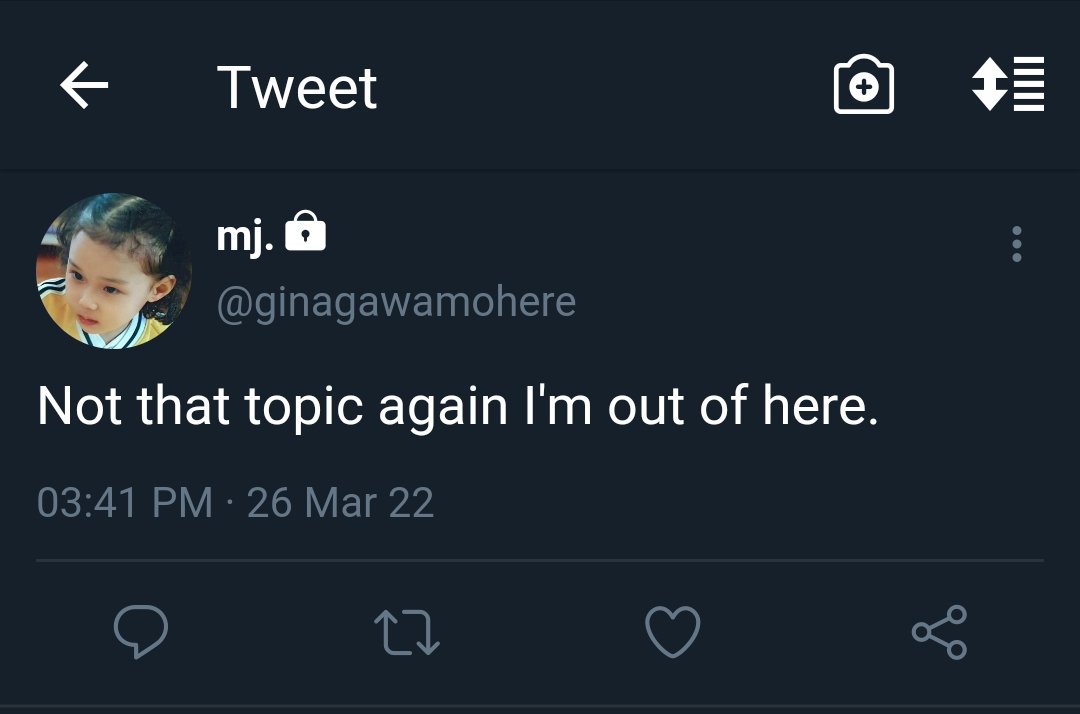The image size is (1080, 714).
Task: Tap the tweet text 'Not that topic again'
Action: click(x=273, y=406)
